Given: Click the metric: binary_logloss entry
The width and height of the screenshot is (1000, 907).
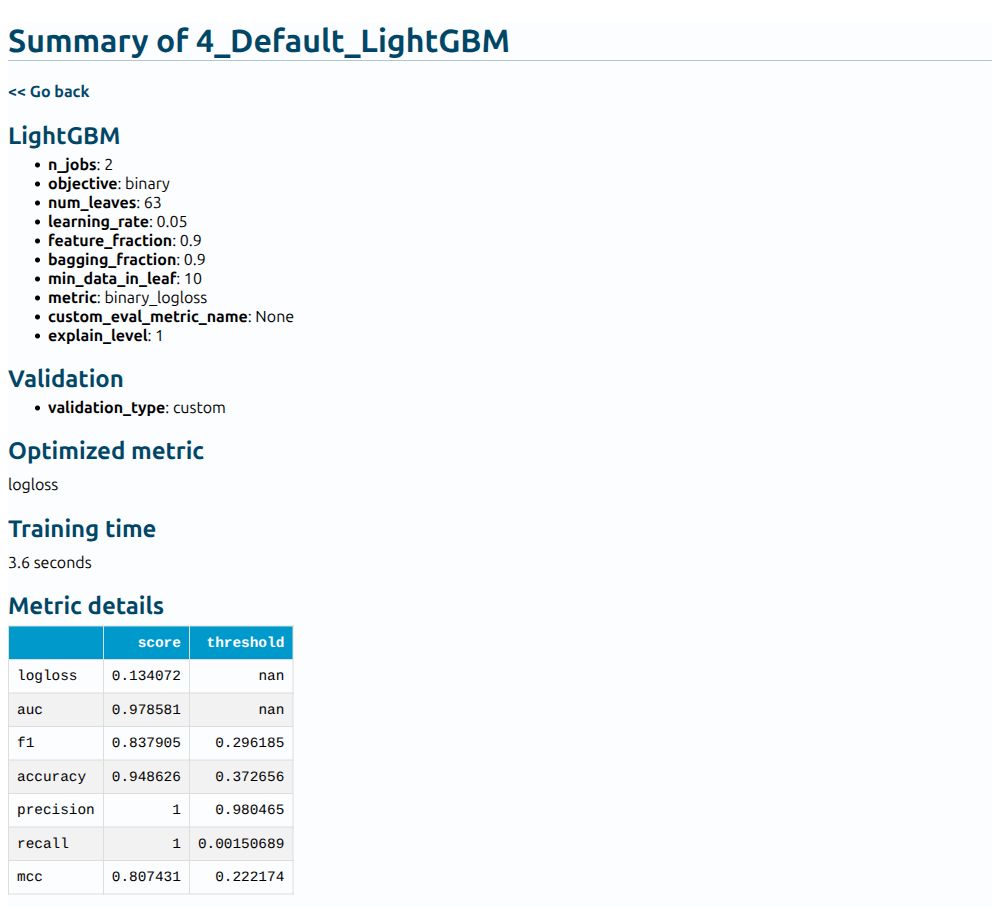Looking at the screenshot, I should [128, 298].
